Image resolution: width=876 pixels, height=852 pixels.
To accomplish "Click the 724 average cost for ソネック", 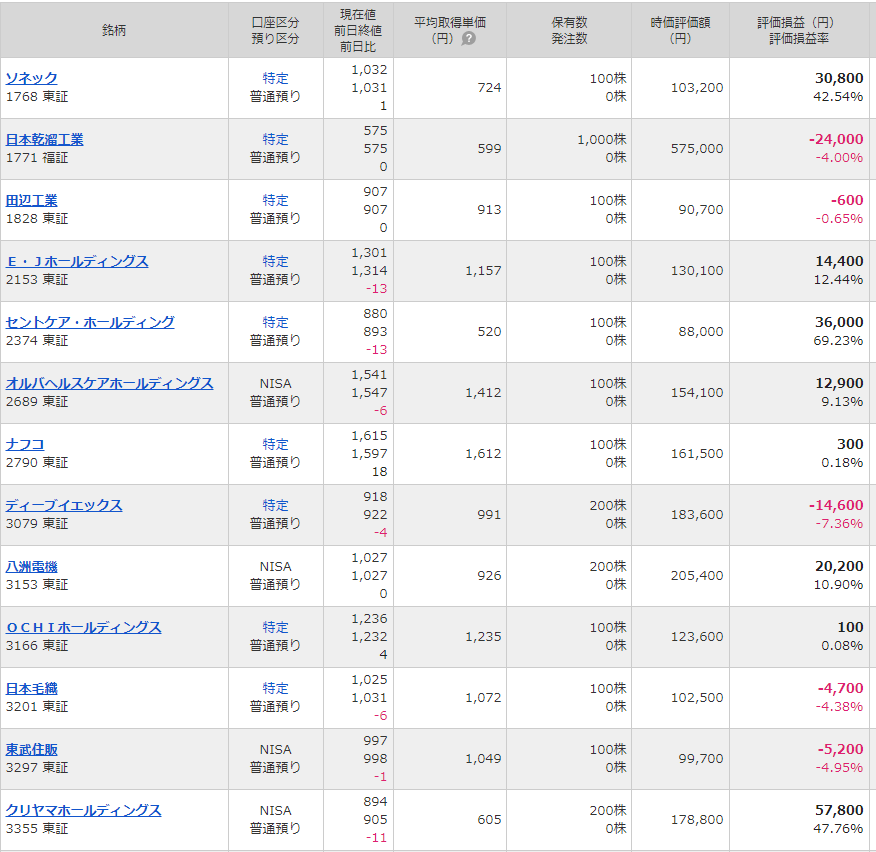I will tap(489, 88).
